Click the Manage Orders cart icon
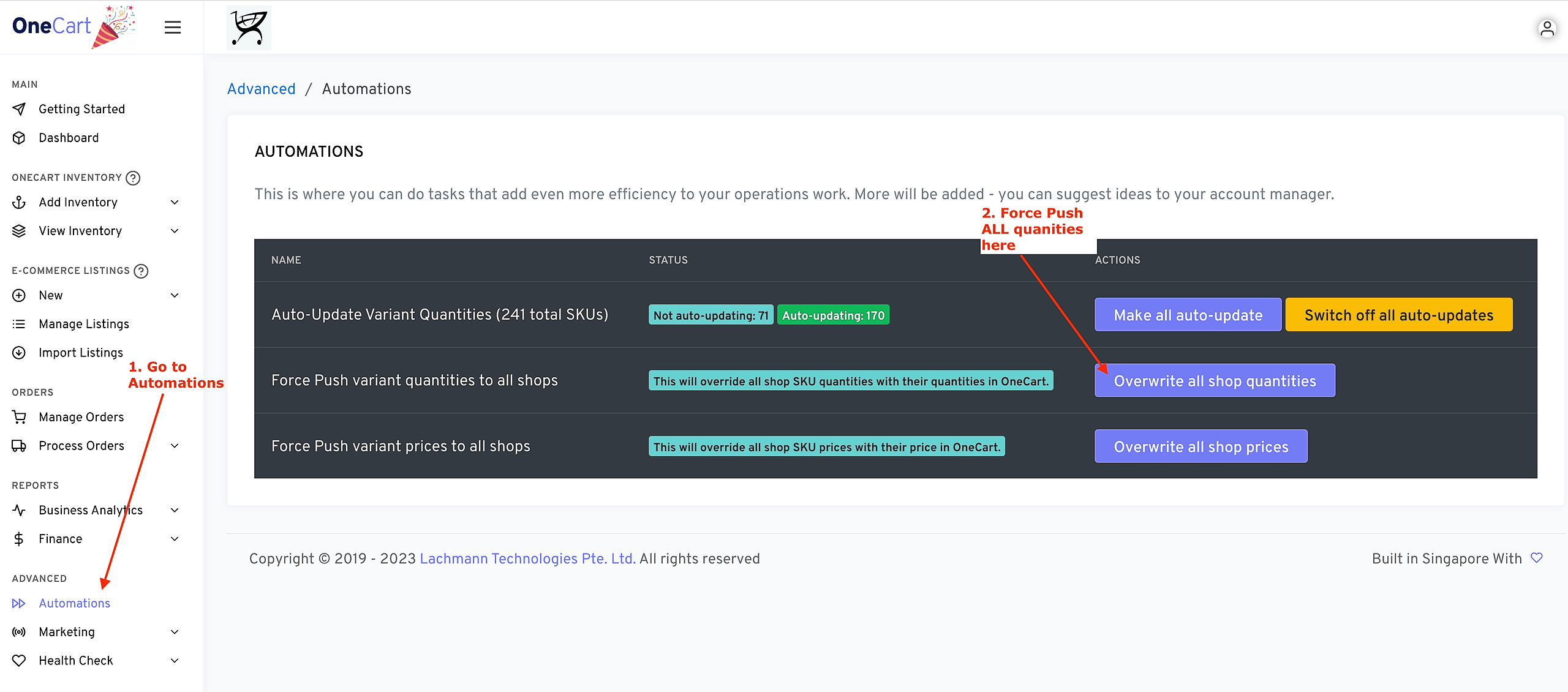 19,417
